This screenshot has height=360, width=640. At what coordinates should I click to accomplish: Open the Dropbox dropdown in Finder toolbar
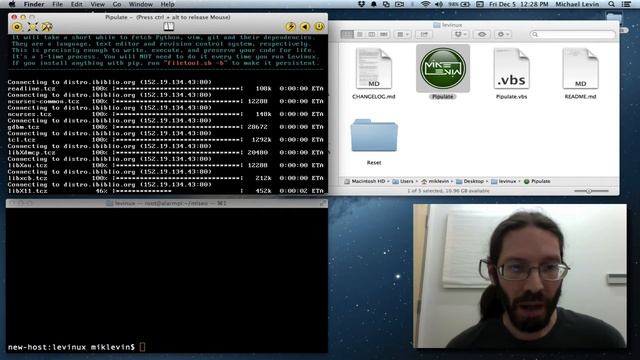tap(460, 34)
